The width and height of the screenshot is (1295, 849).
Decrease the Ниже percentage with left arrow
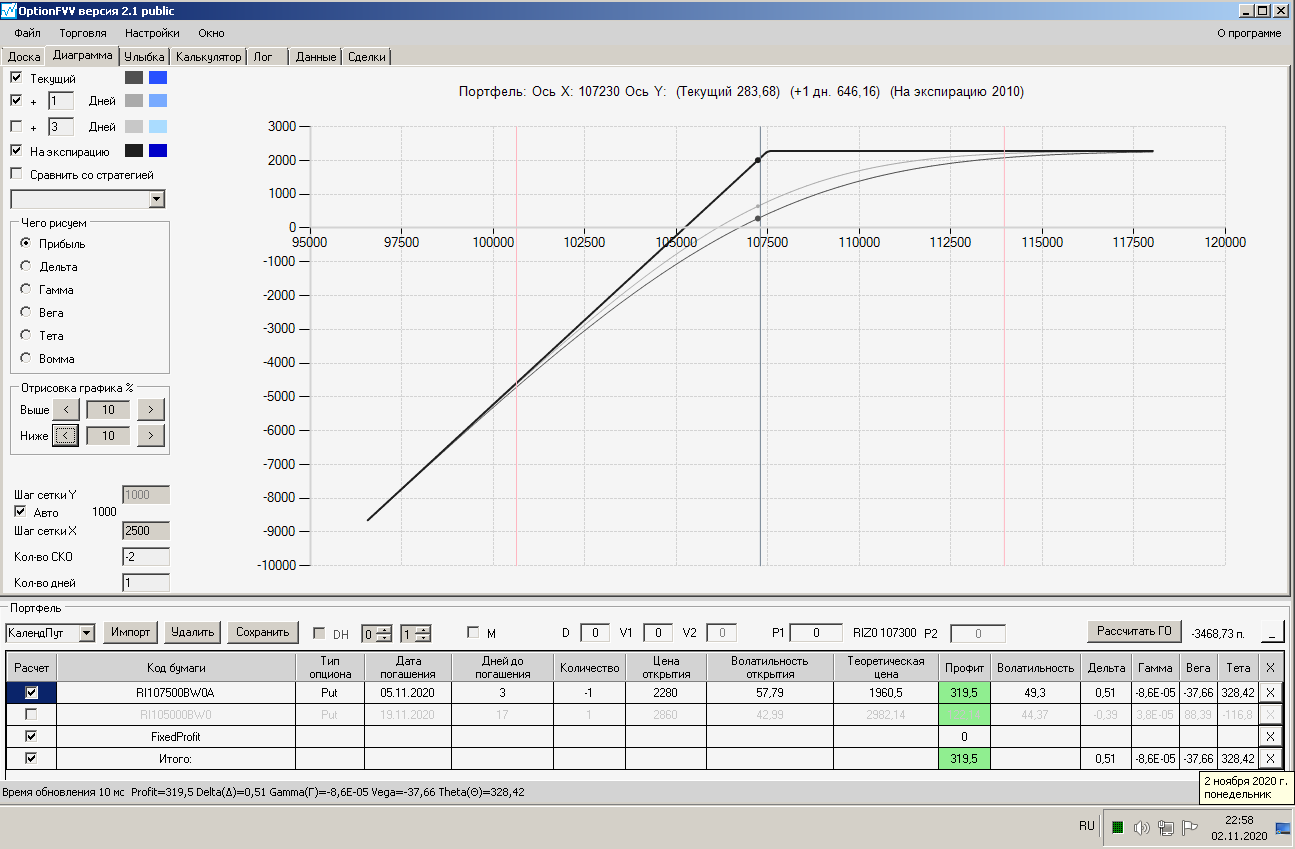click(x=65, y=435)
